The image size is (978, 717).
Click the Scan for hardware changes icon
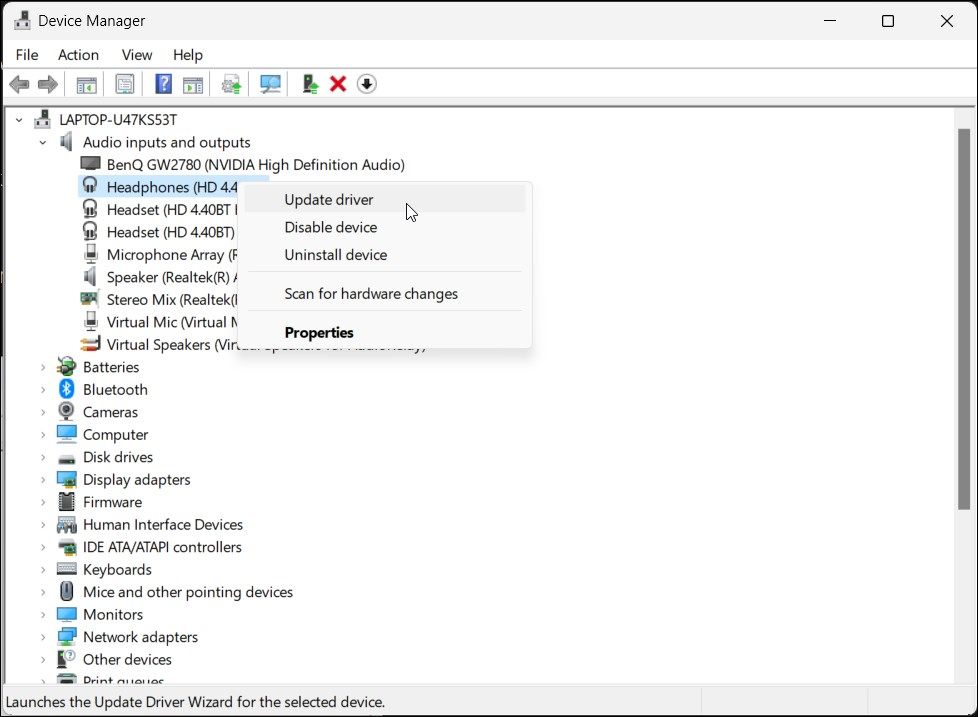click(270, 84)
